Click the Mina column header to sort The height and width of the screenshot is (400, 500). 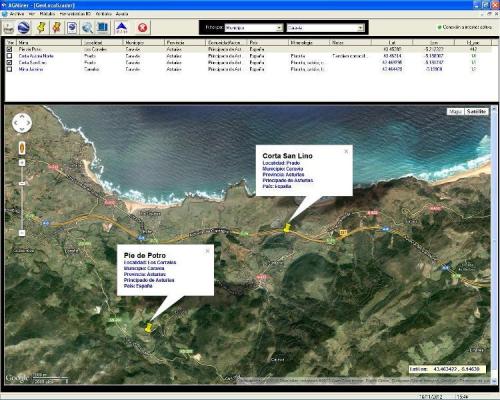click(x=49, y=42)
